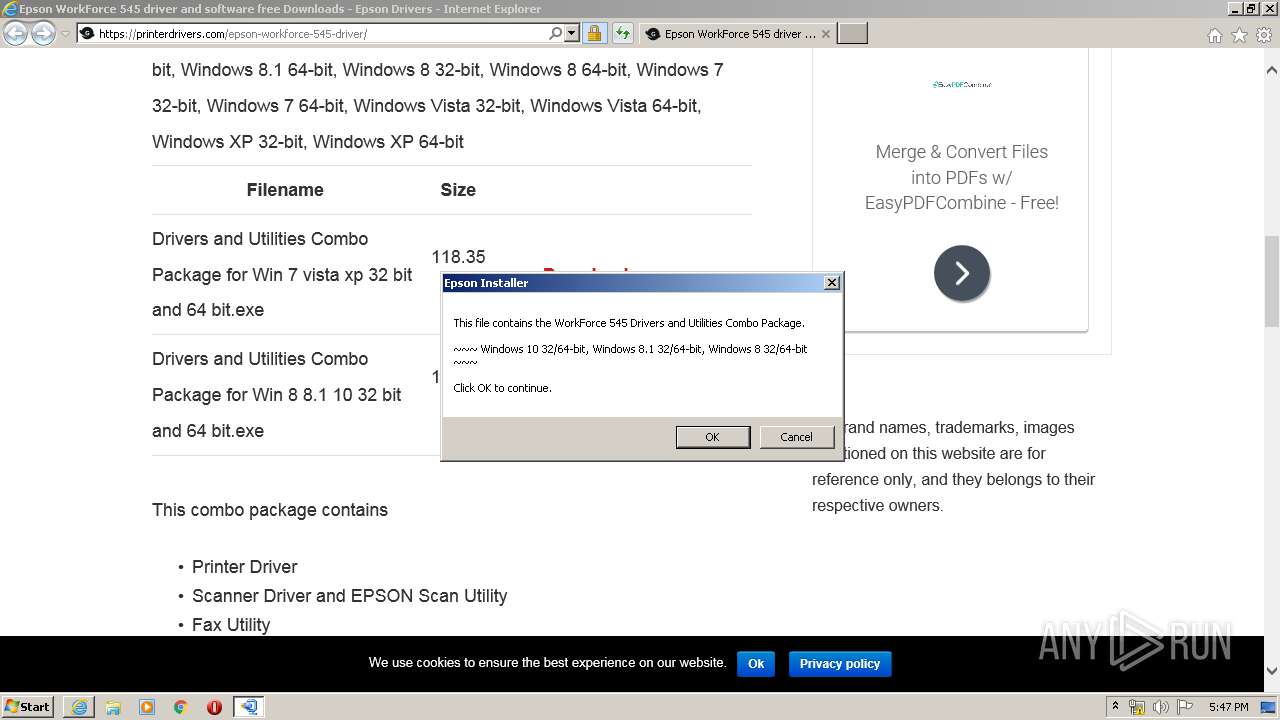1280x720 pixels.
Task: Expand the address bar autocomplete dropdown
Action: (572, 33)
